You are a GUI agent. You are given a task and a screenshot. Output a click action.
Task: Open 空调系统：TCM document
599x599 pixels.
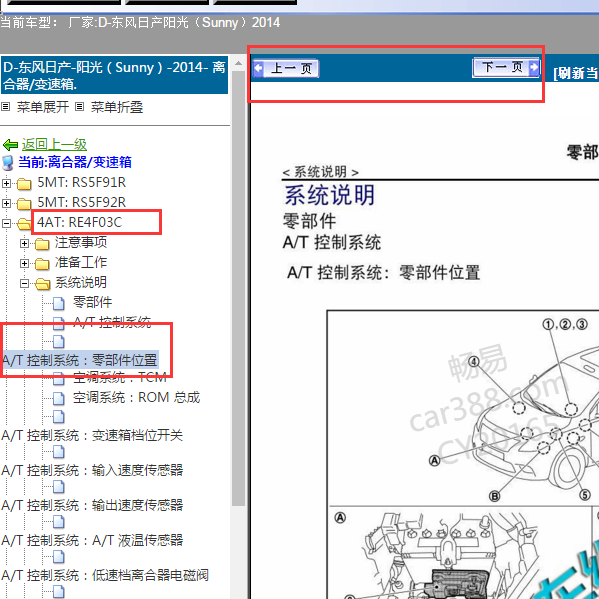(120, 377)
